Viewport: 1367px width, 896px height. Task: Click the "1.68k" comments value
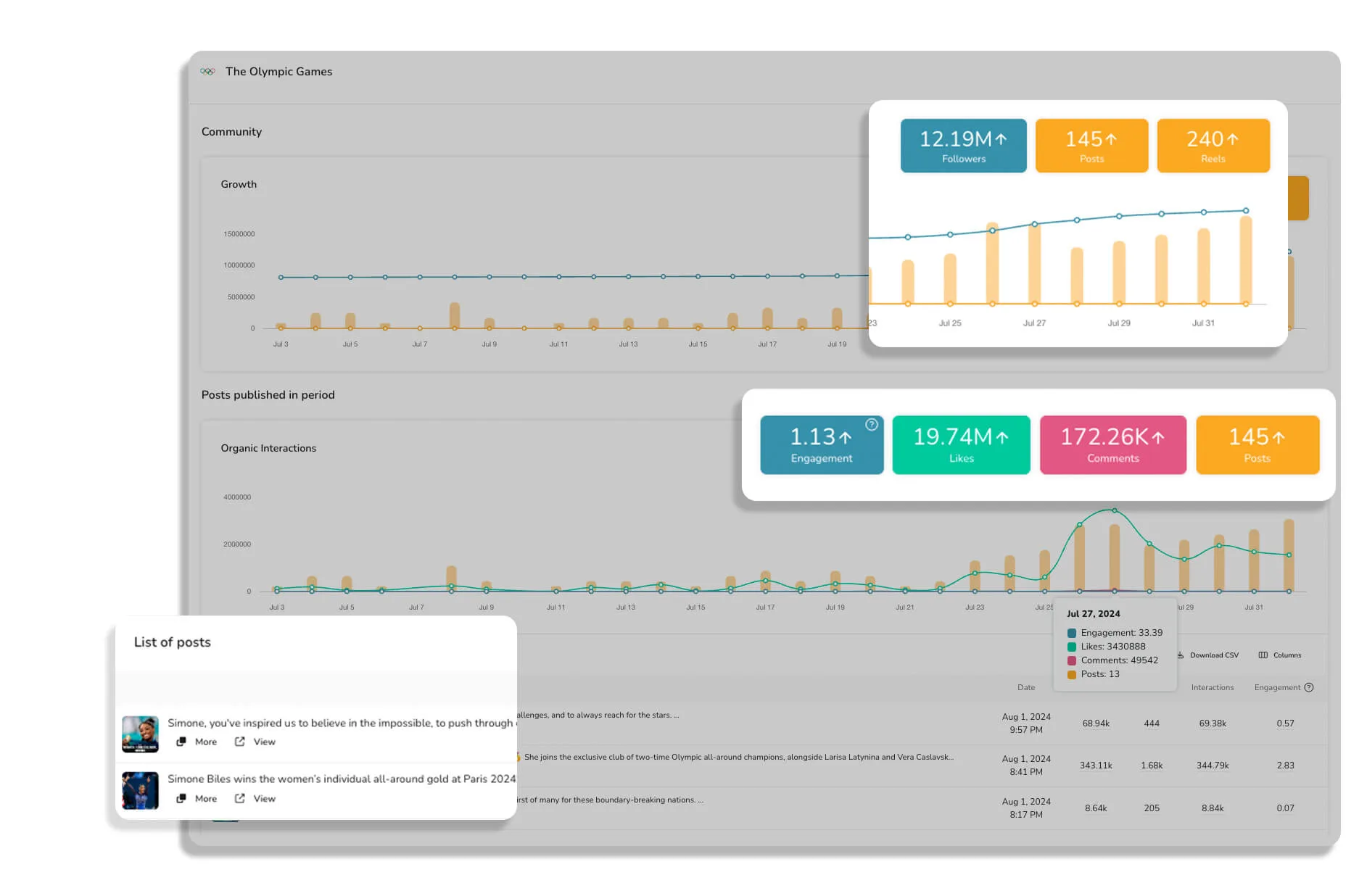1152,766
